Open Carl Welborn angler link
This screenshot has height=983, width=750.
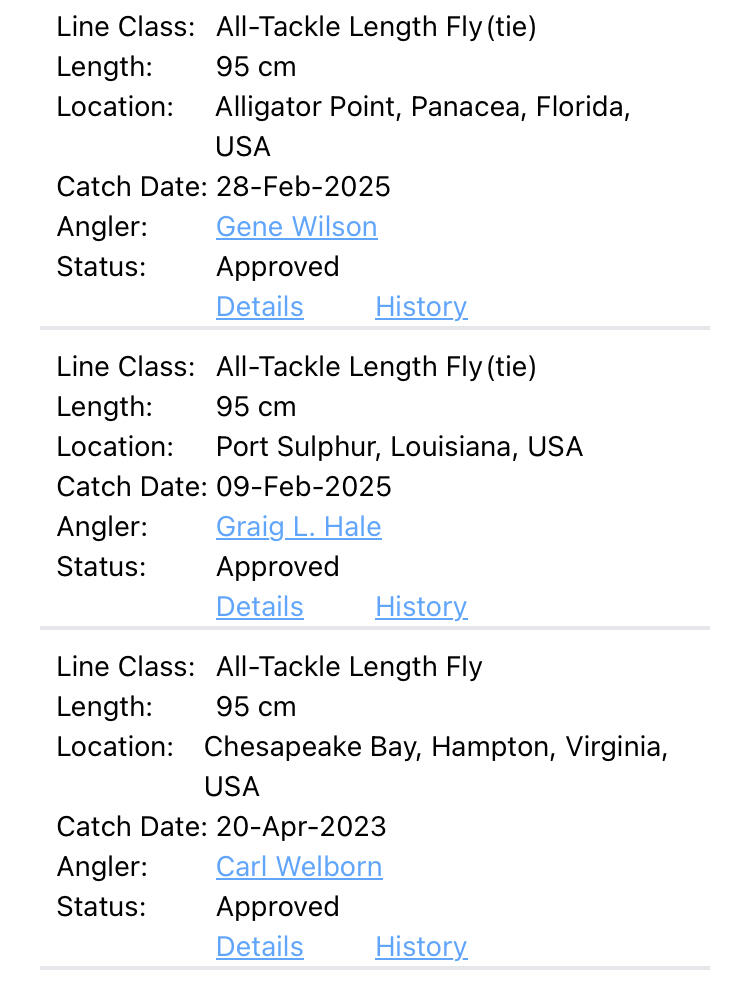[299, 867]
